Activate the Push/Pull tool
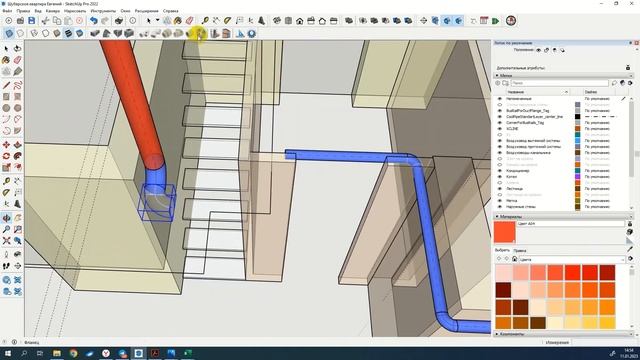 coord(18,145)
